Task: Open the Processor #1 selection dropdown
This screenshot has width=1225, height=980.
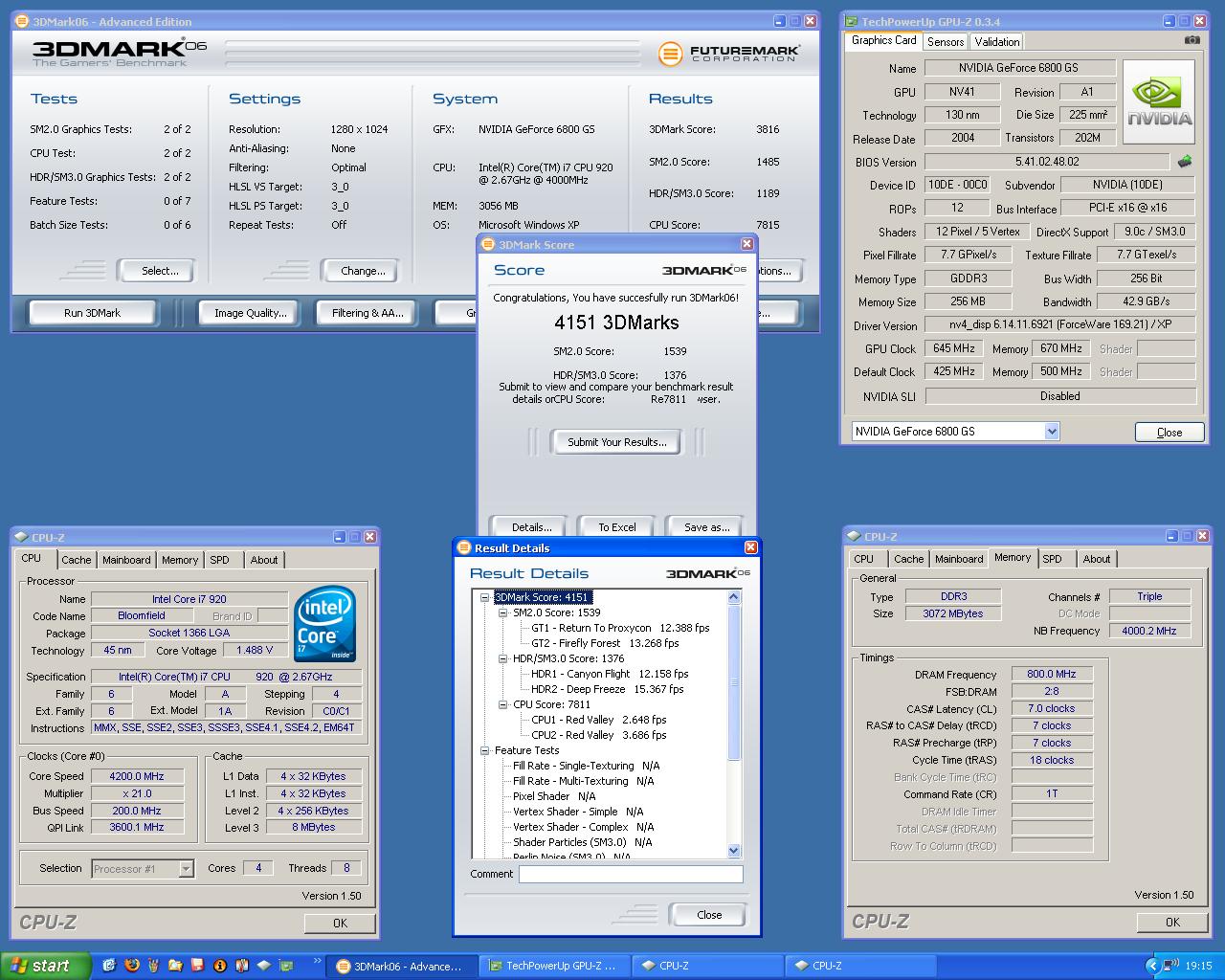Action: [186, 869]
